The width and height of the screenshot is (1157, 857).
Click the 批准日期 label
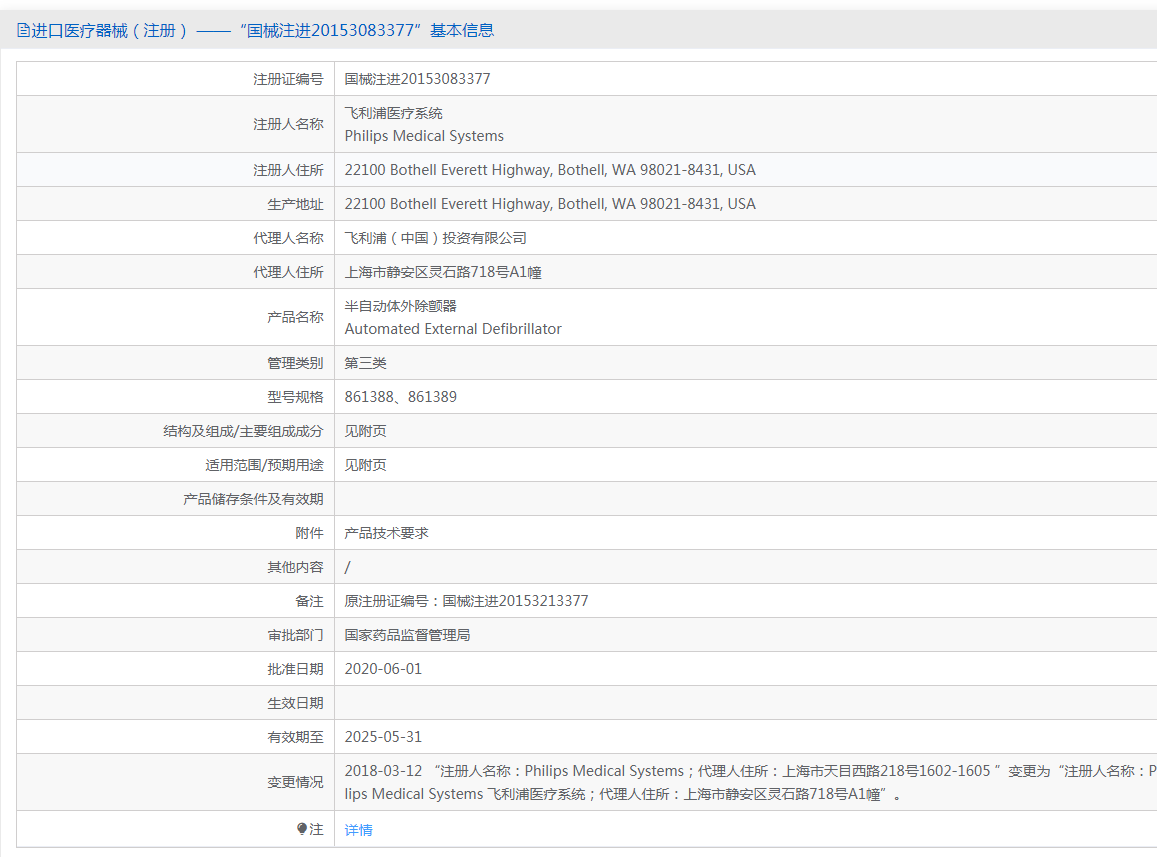point(295,669)
